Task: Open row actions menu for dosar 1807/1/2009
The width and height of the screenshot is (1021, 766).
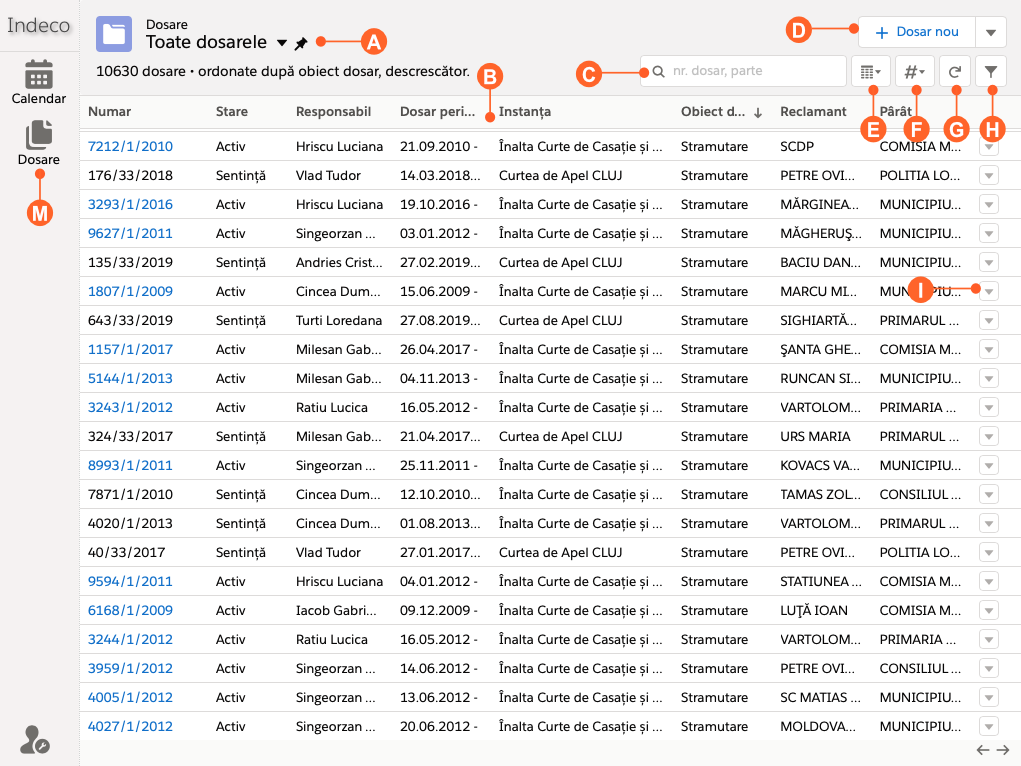Action: (x=989, y=292)
